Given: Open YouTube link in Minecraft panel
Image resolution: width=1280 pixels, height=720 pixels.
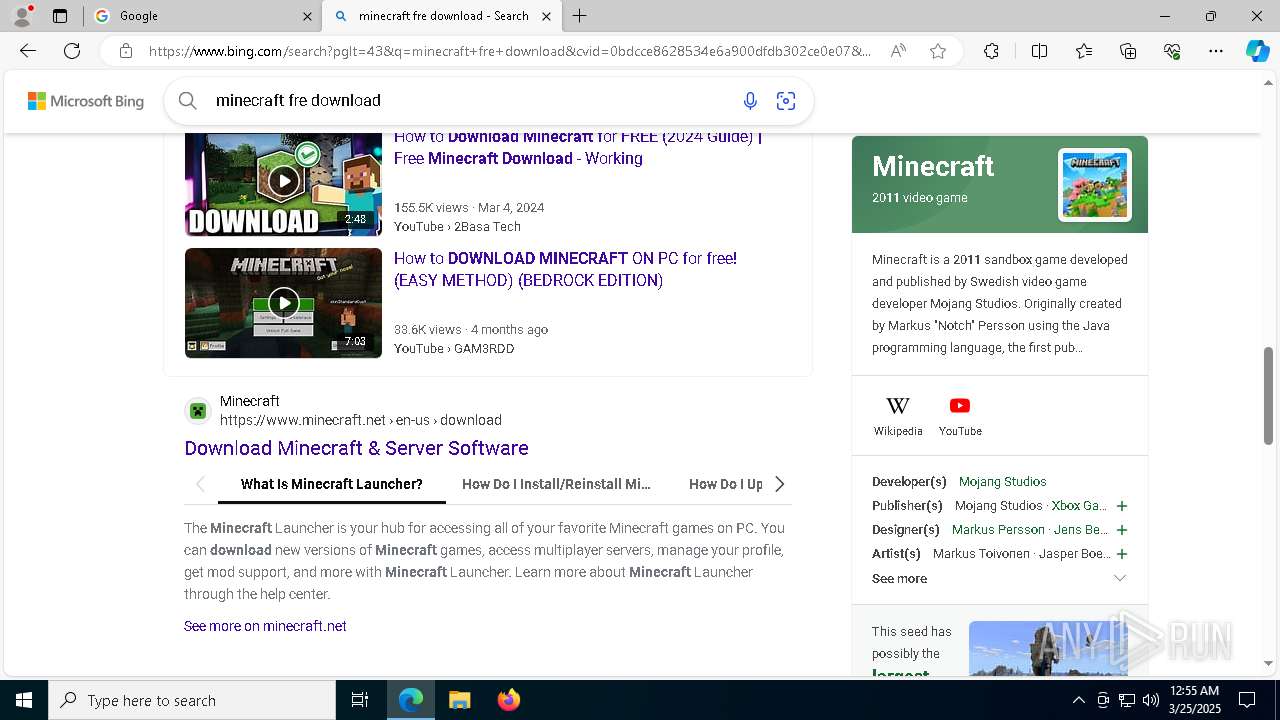Looking at the screenshot, I should pos(960,415).
